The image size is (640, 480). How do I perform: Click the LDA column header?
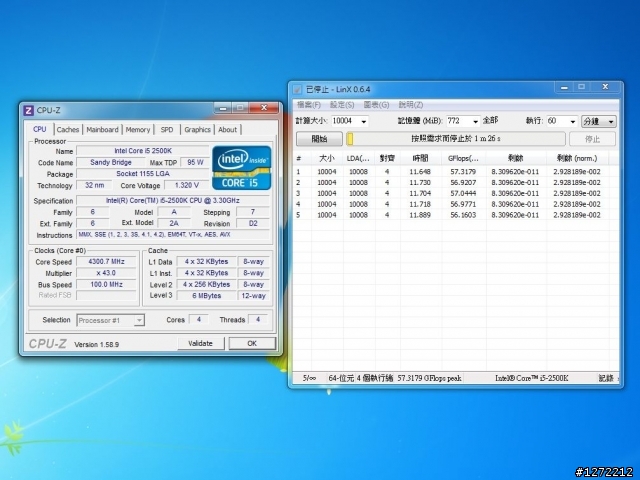tap(358, 158)
